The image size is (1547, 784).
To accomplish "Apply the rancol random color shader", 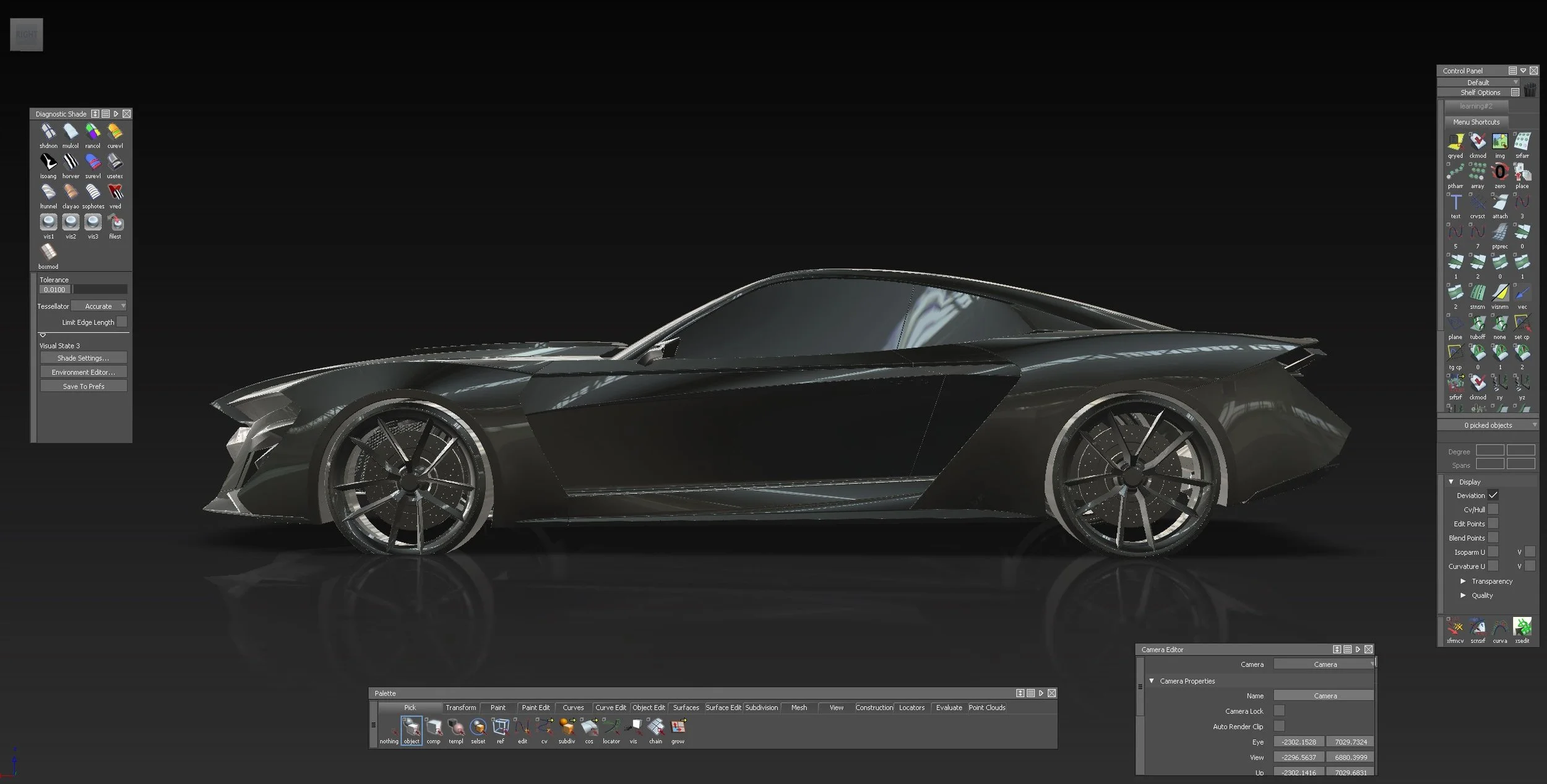I will point(93,131).
